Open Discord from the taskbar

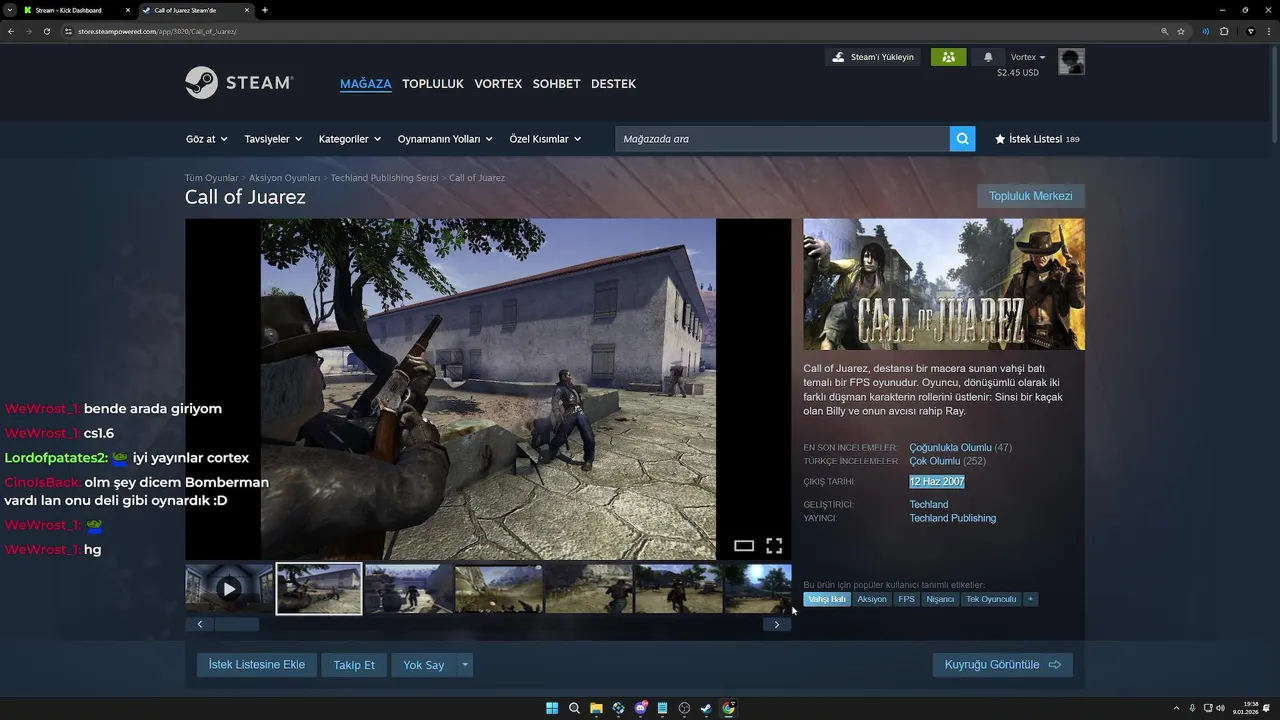(x=640, y=708)
